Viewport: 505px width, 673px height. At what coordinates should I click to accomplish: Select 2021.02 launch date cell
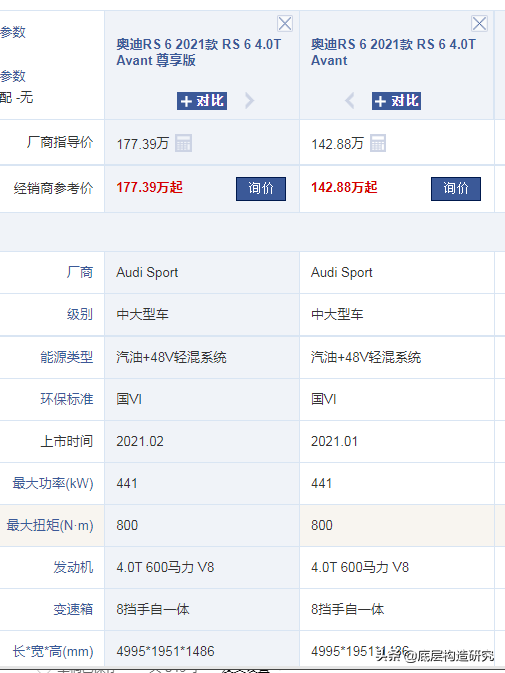coord(140,441)
